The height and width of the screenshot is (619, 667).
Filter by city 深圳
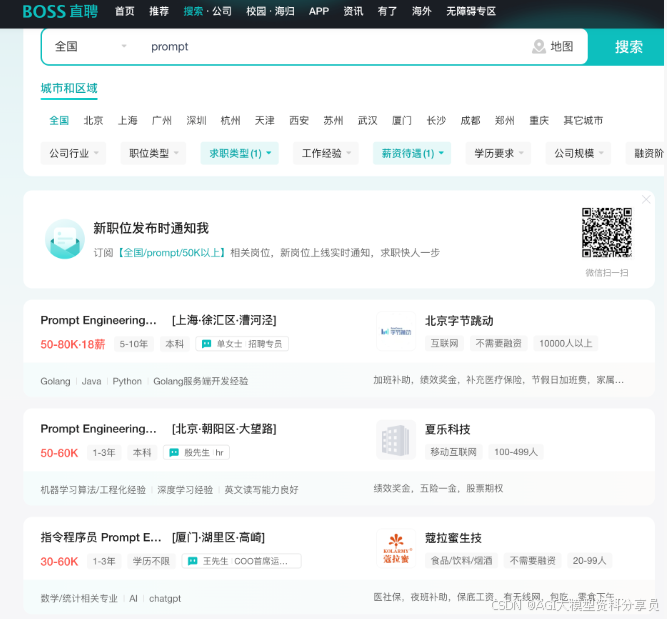pyautogui.click(x=196, y=120)
